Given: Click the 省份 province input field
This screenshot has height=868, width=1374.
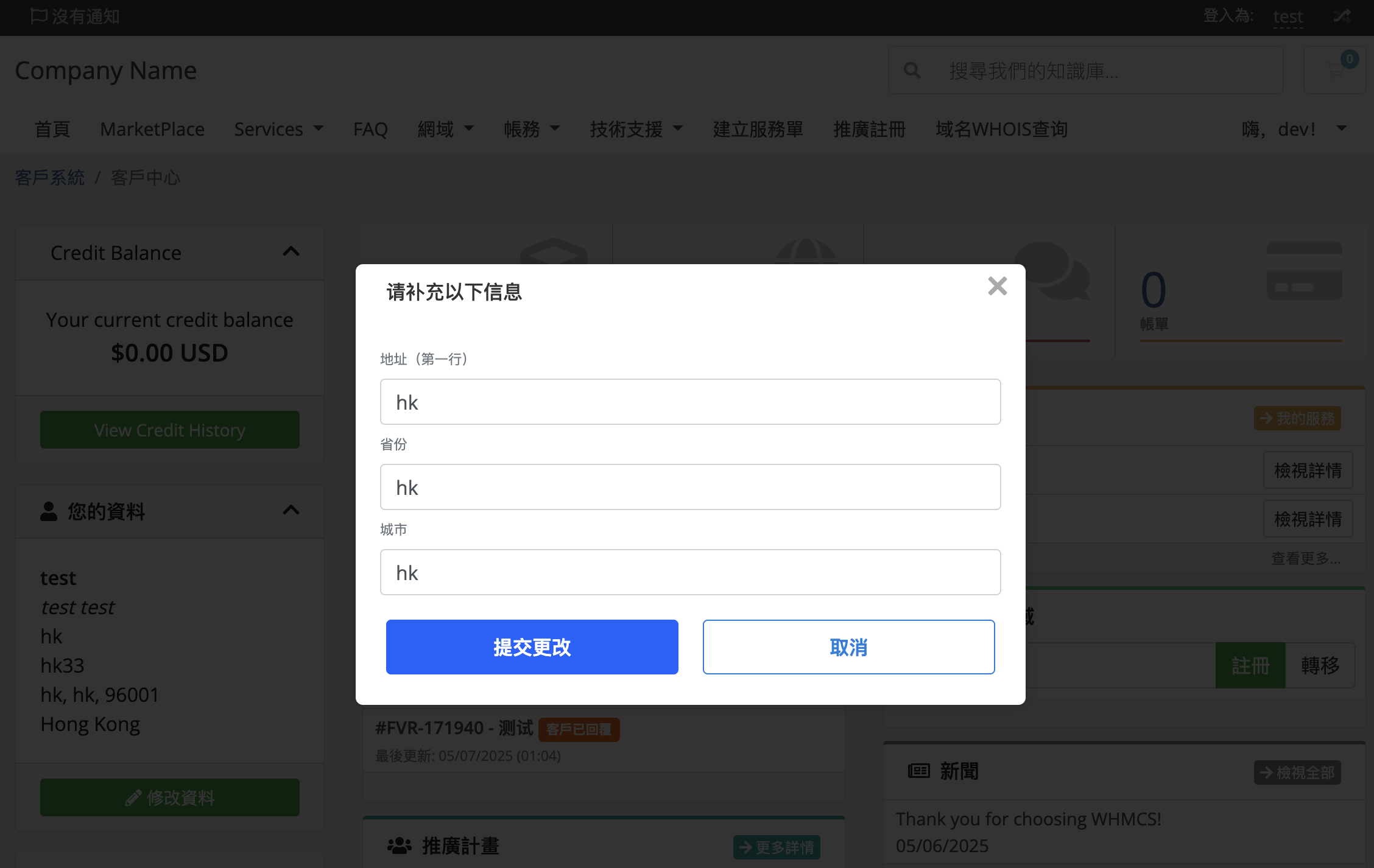Looking at the screenshot, I should point(690,487).
